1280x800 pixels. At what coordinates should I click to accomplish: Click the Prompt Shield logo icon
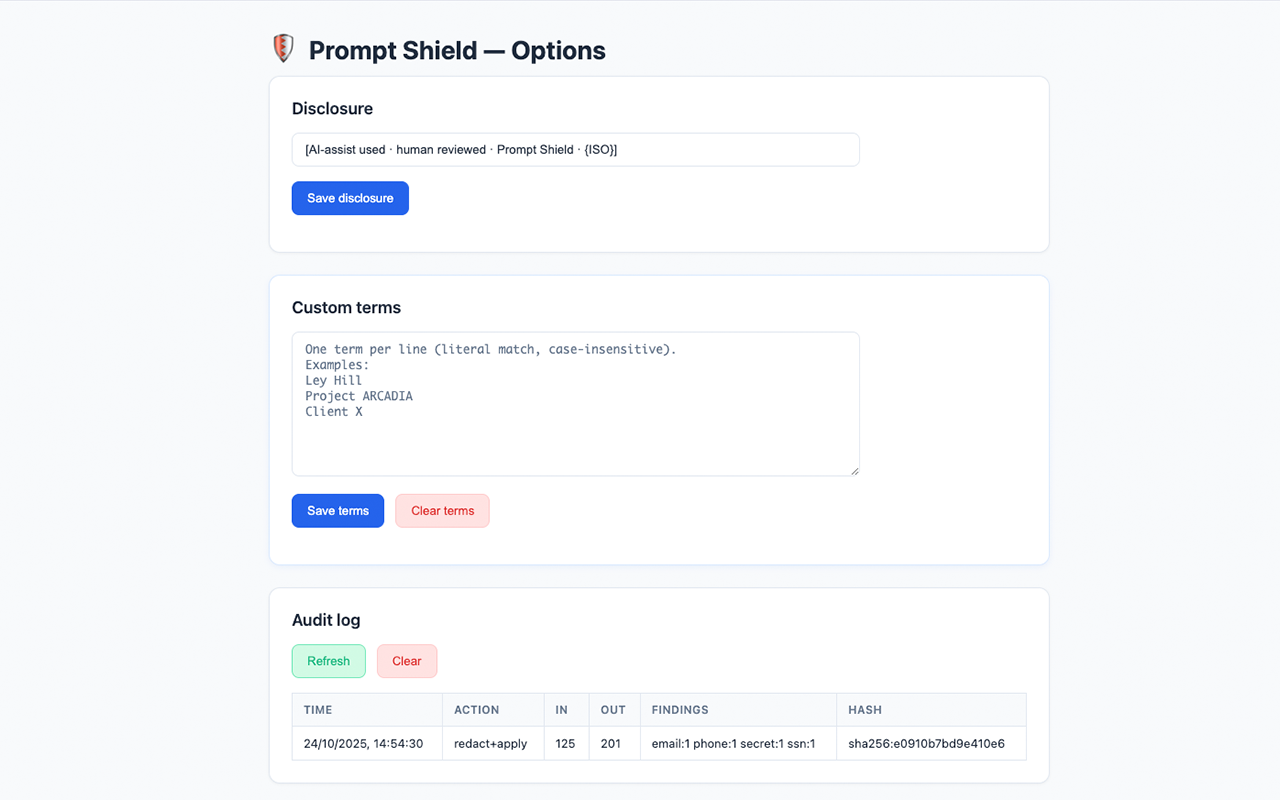[283, 47]
